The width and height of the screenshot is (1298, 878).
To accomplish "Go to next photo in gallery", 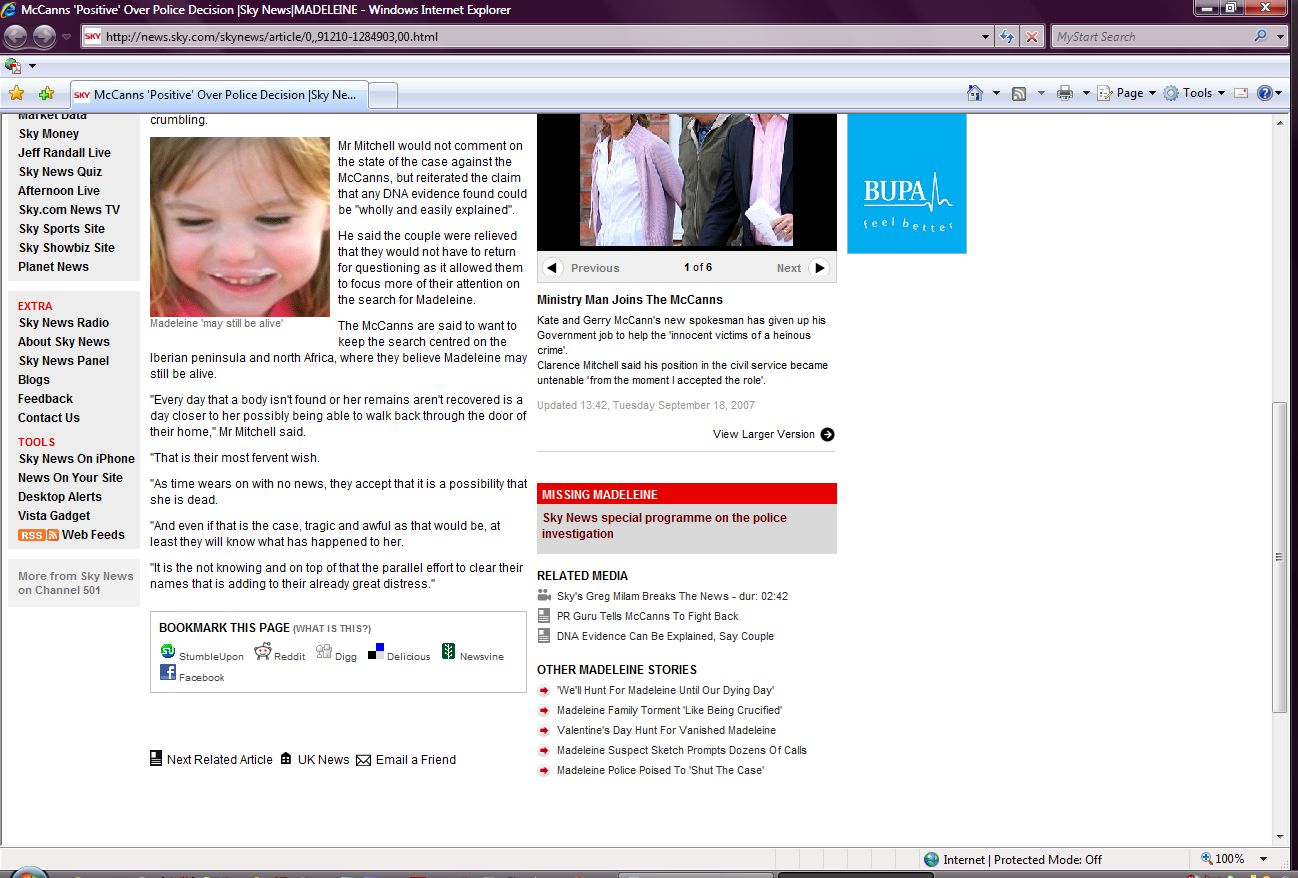I will tap(819, 268).
